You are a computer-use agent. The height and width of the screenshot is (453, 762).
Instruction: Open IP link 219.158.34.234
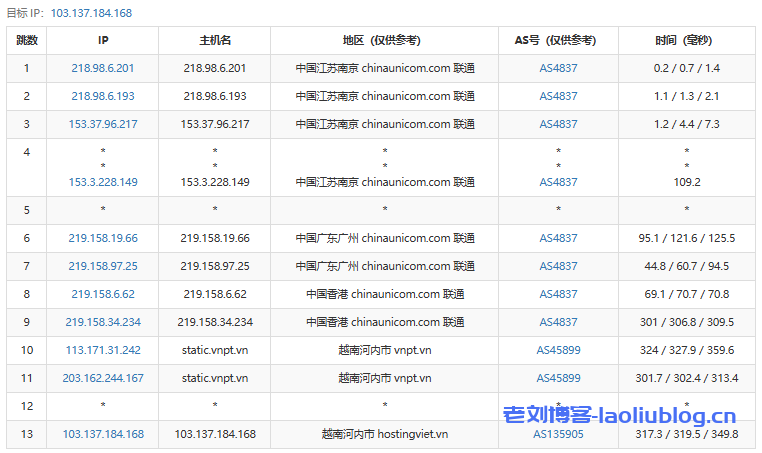coord(103,322)
